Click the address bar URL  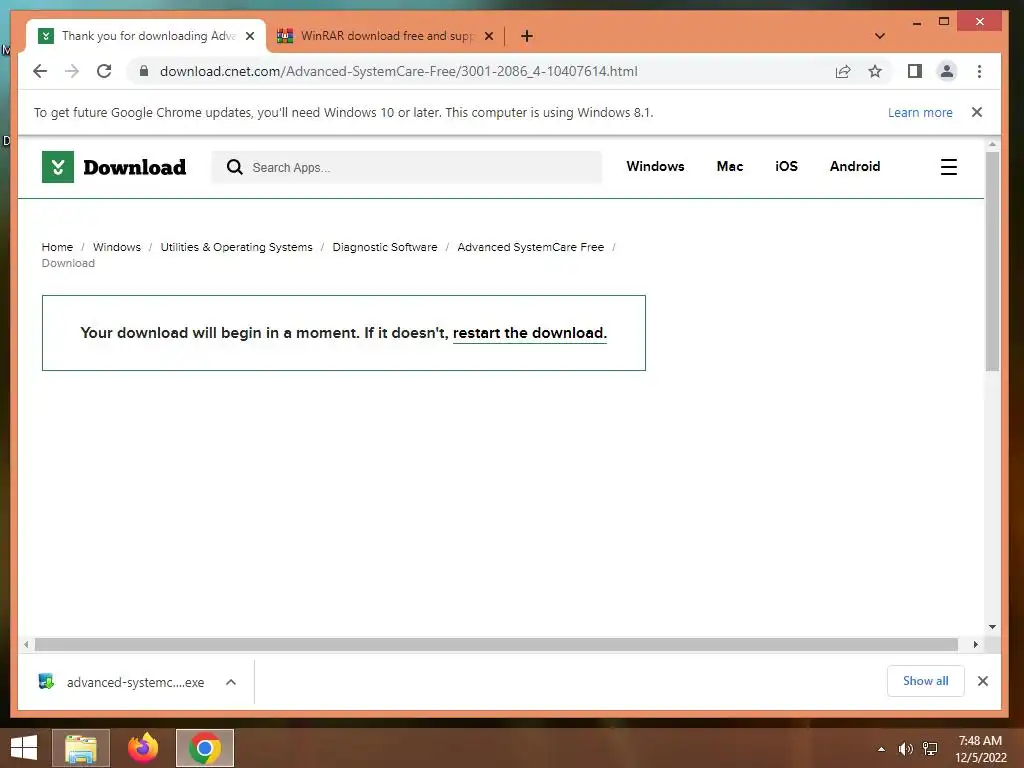tap(398, 71)
